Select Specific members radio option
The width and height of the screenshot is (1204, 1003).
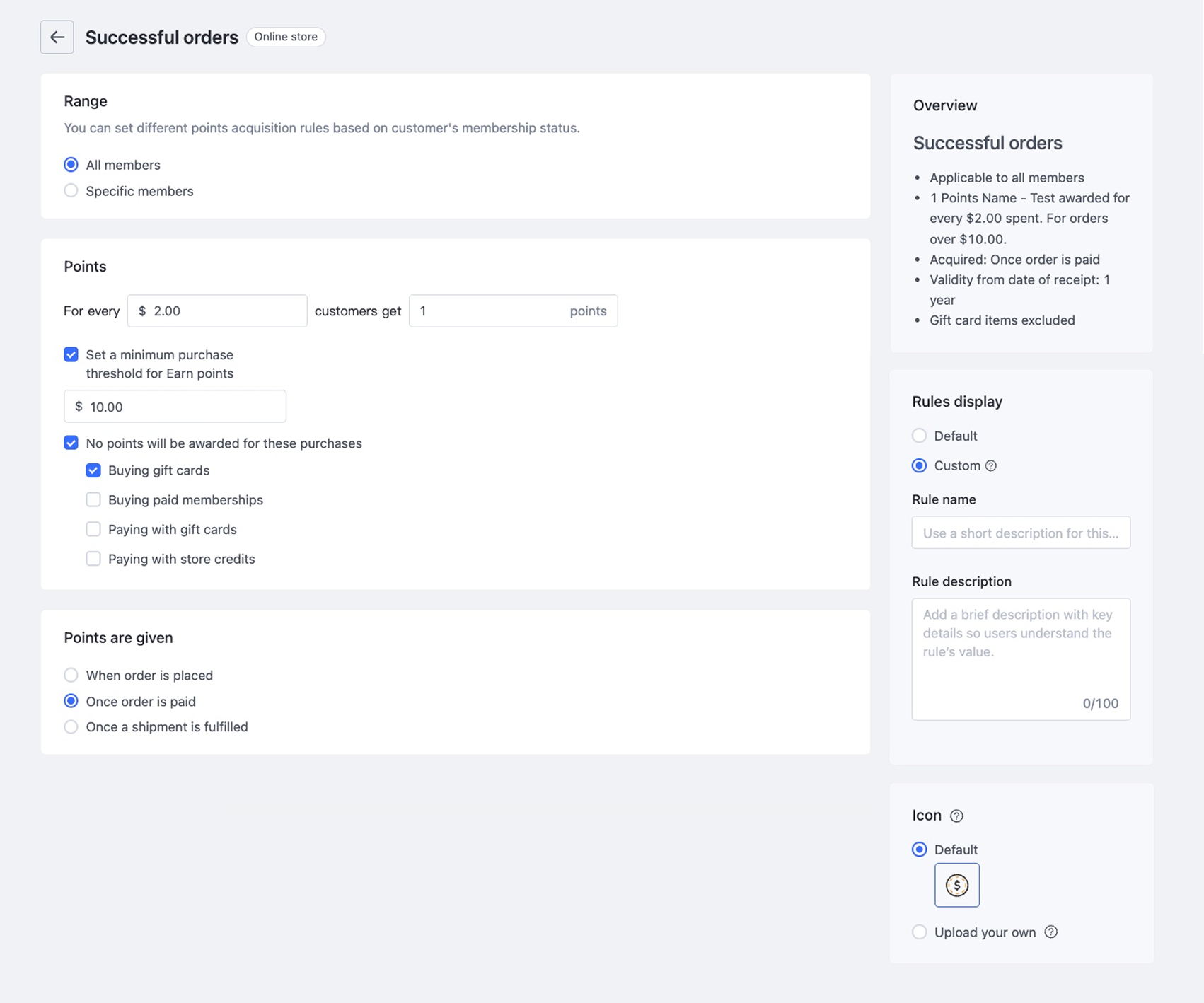click(x=71, y=191)
